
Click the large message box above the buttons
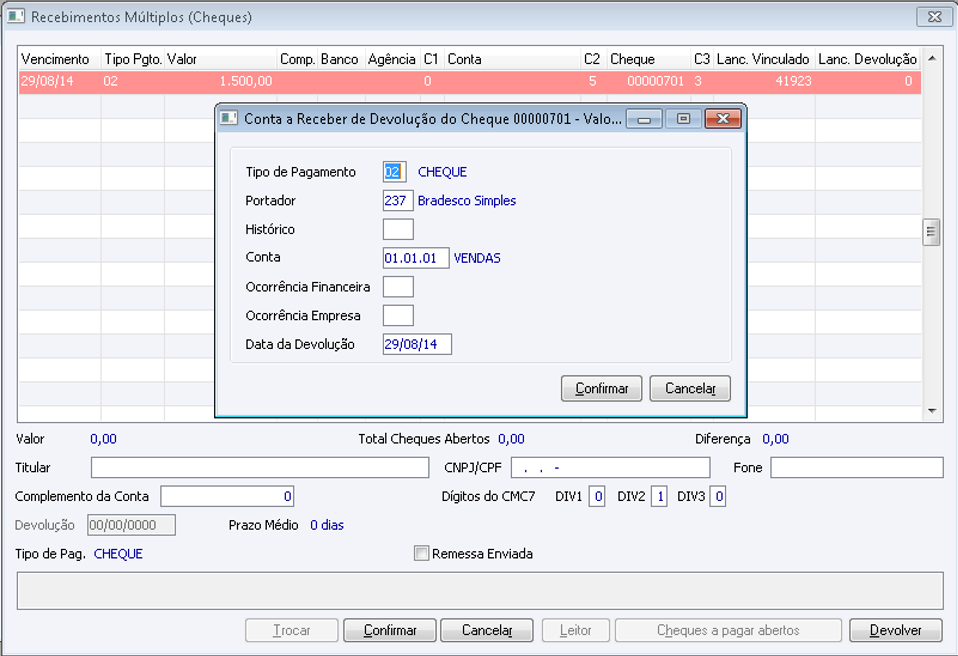point(480,591)
